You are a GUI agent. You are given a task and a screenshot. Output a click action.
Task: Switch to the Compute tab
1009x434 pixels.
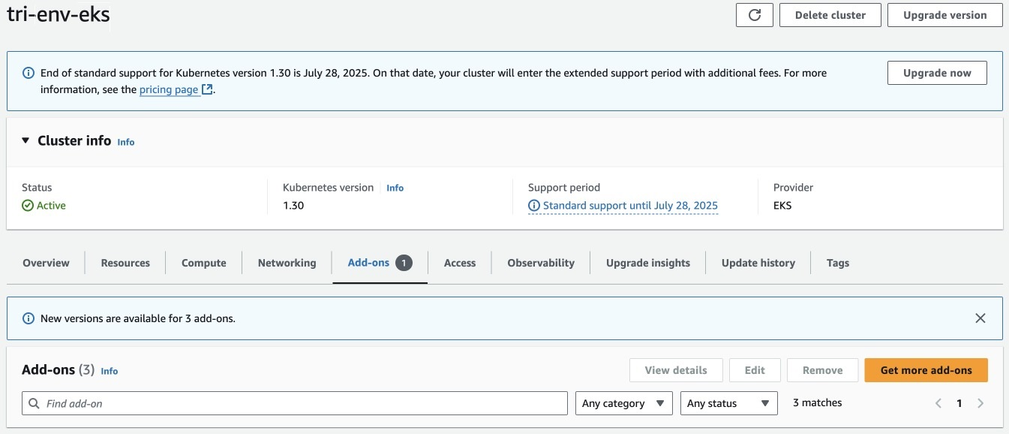click(204, 263)
